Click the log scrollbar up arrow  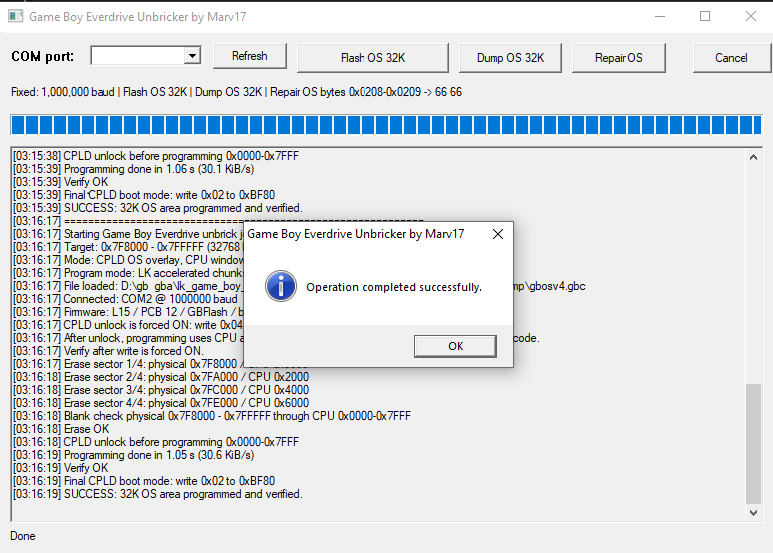(753, 158)
